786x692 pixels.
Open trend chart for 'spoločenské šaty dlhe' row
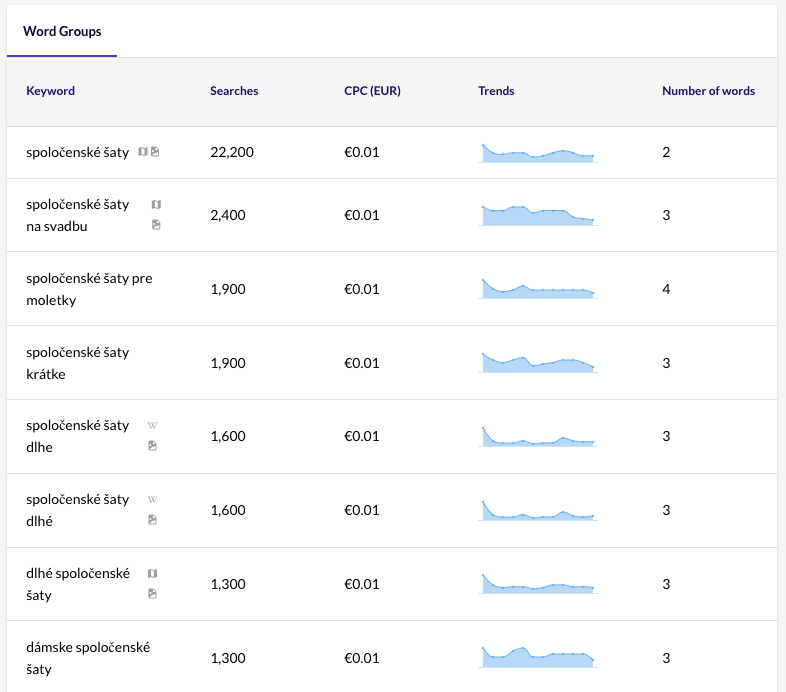(538, 436)
